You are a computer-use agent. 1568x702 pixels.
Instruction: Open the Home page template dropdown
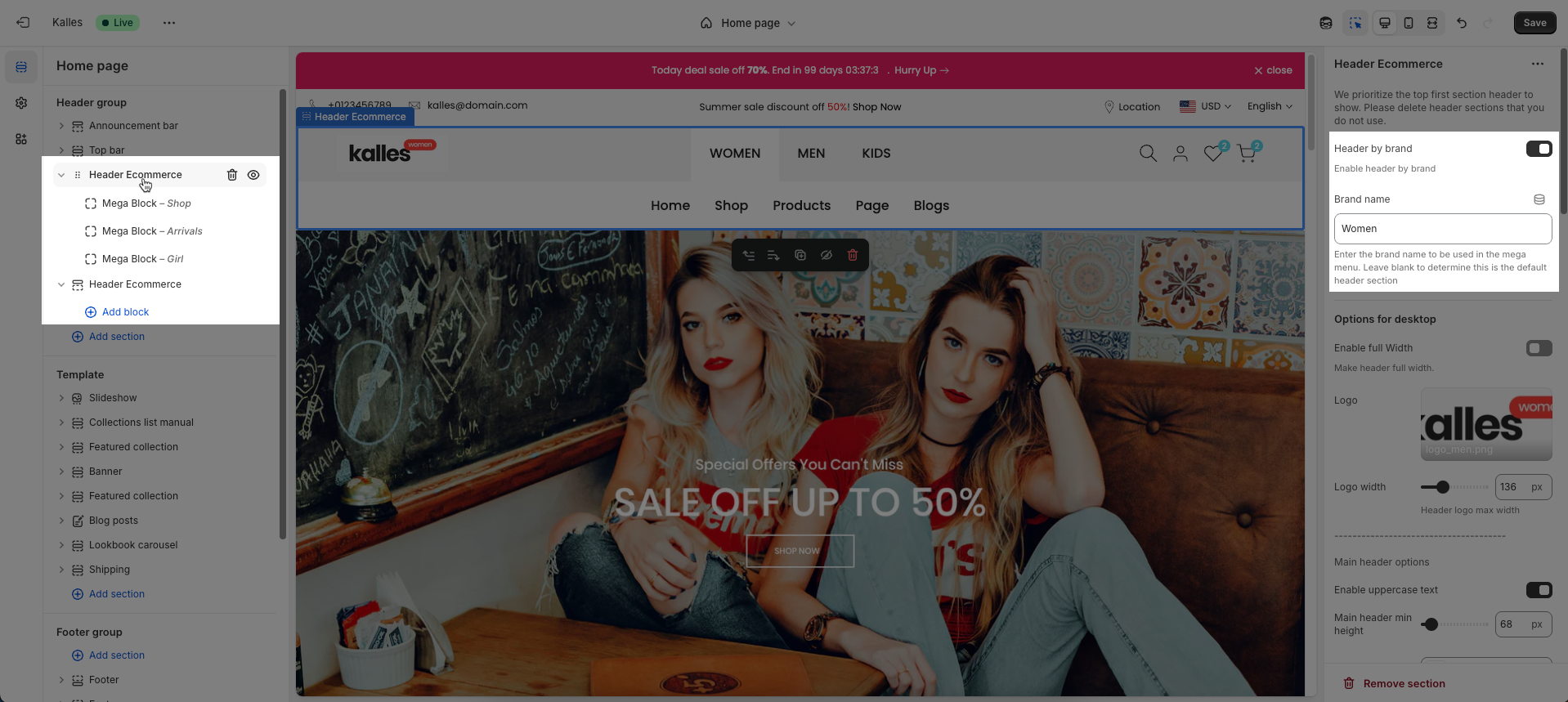click(x=748, y=23)
